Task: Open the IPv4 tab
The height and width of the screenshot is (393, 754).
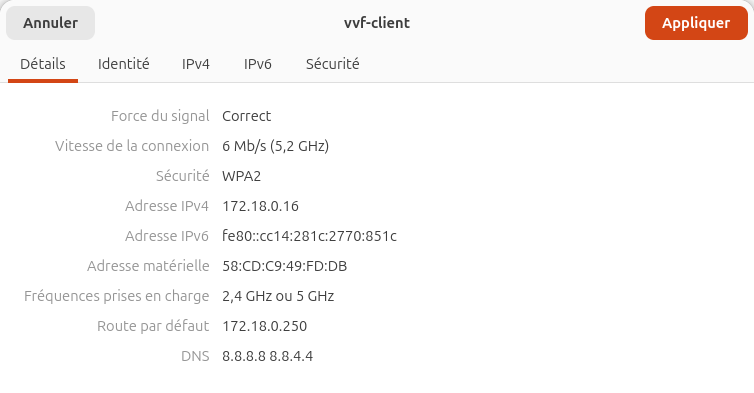Action: click(196, 64)
